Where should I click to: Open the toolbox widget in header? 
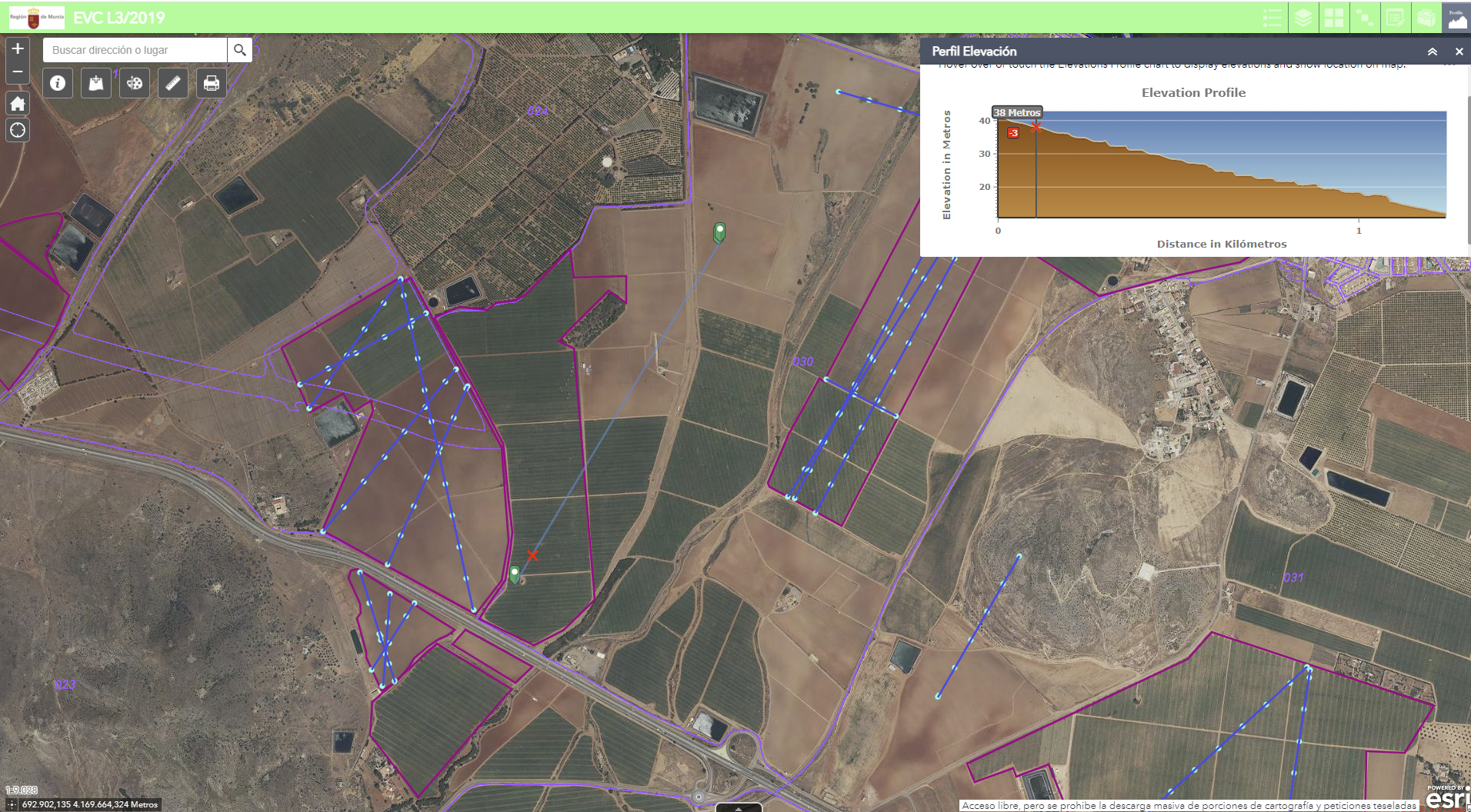pyautogui.click(x=1426, y=18)
